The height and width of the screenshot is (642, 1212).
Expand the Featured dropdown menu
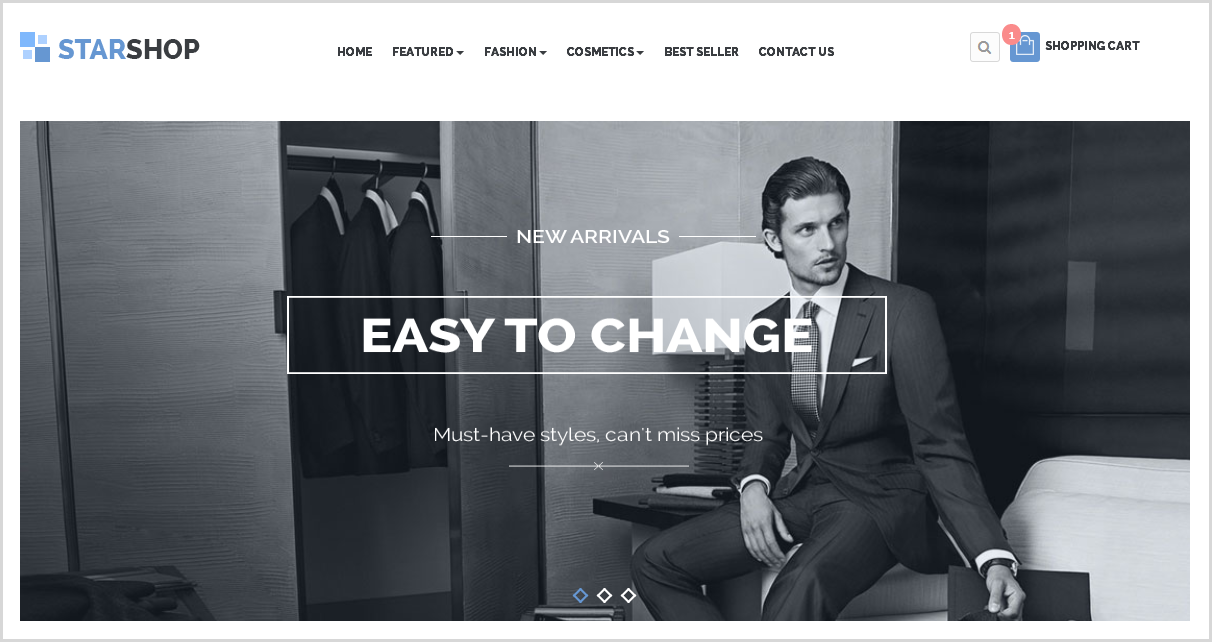[x=428, y=52]
